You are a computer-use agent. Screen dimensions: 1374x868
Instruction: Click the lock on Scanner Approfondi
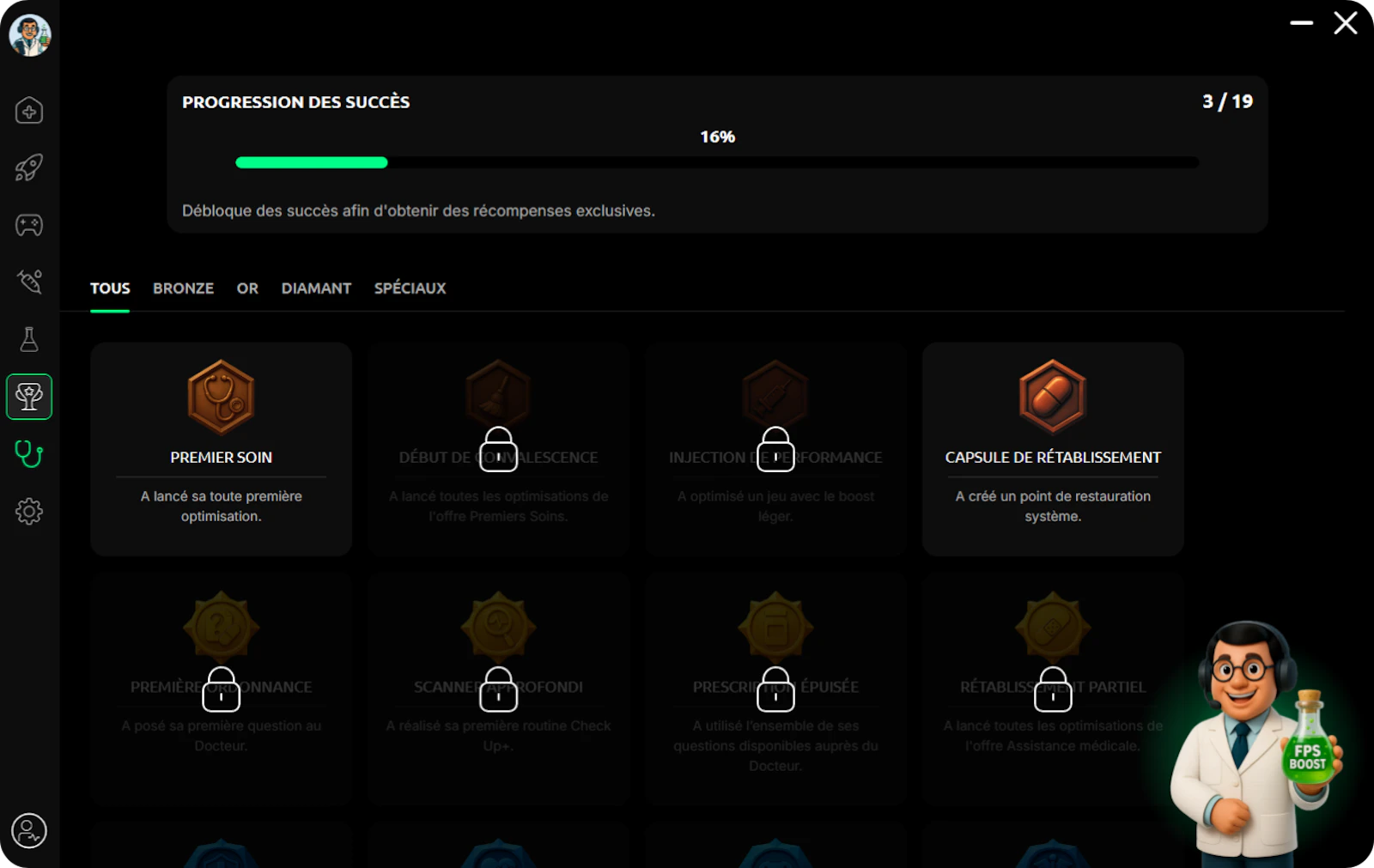(499, 689)
